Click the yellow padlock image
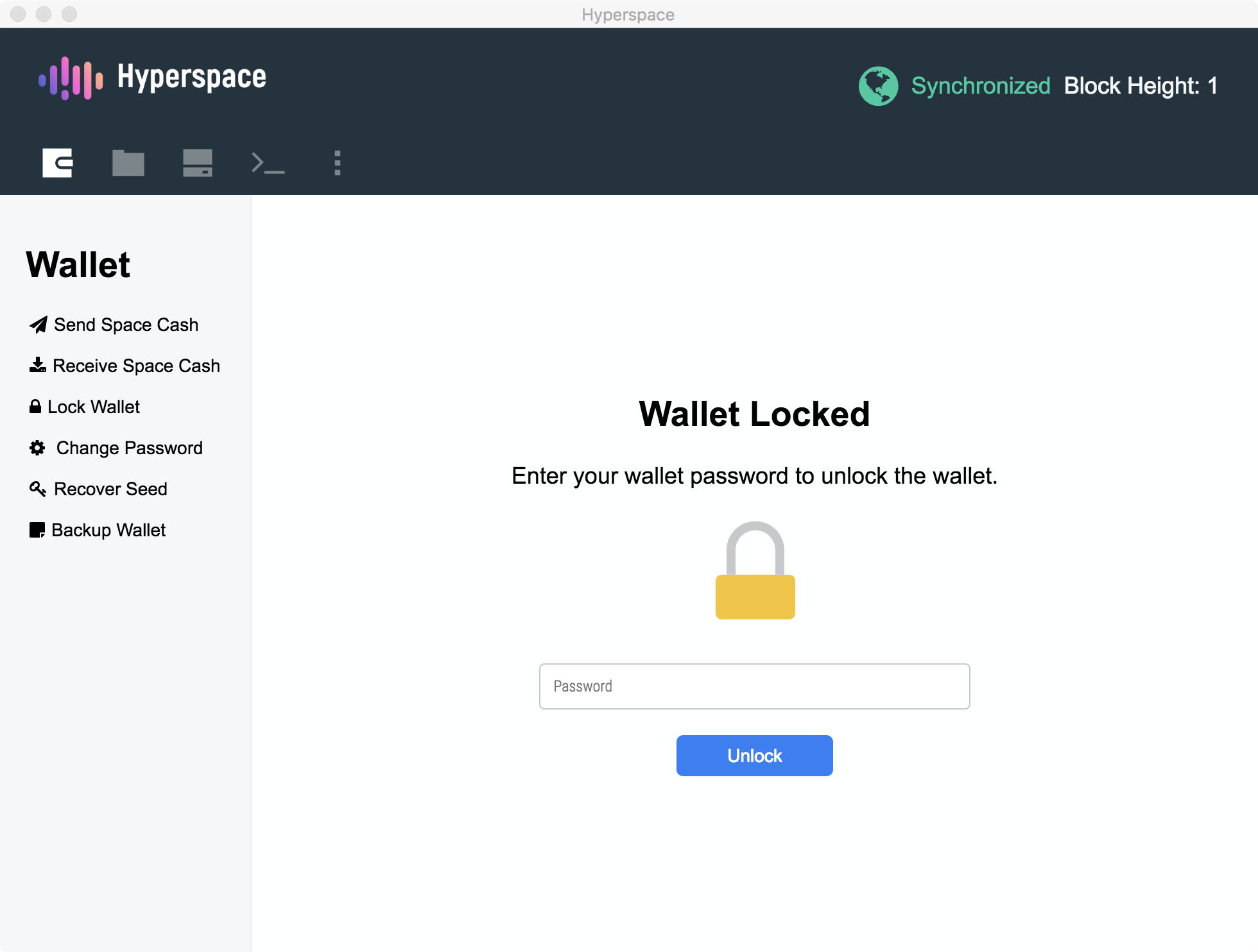 pos(755,570)
